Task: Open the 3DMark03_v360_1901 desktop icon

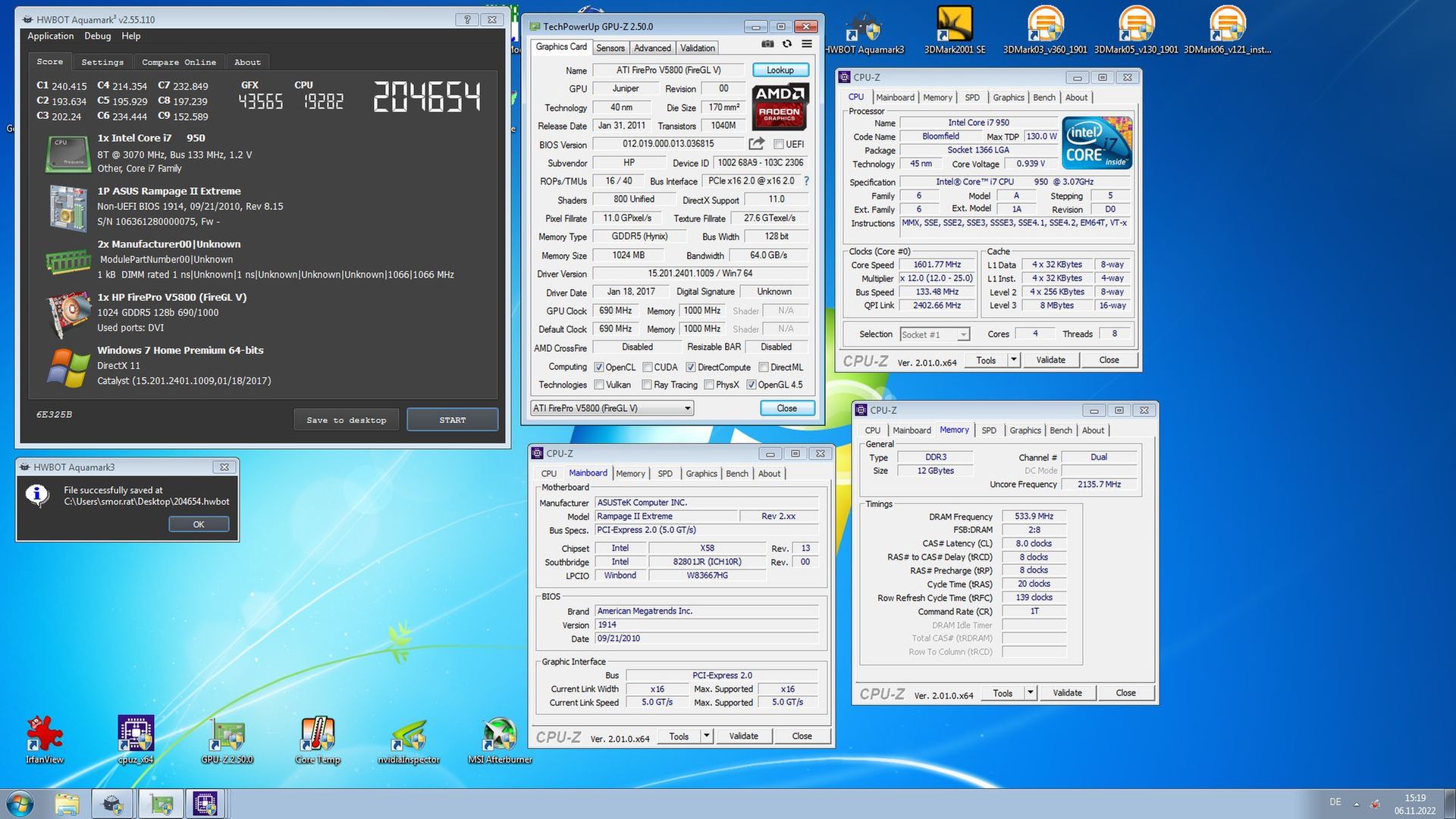Action: point(1045,30)
